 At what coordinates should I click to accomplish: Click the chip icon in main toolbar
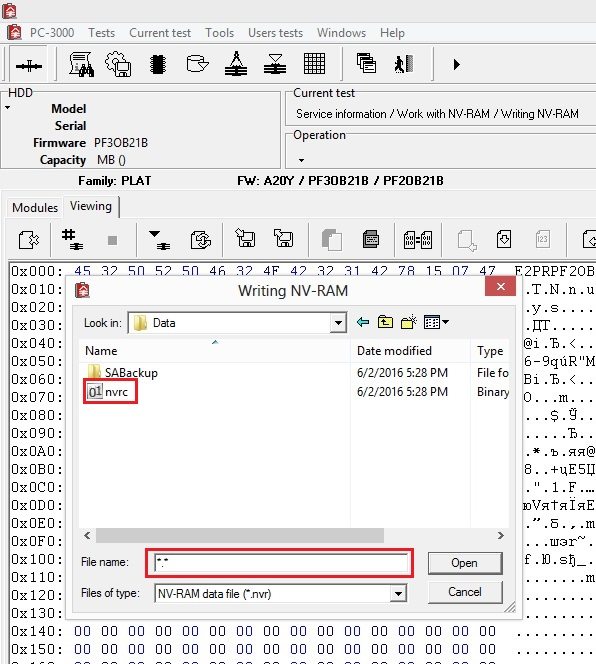tap(158, 64)
